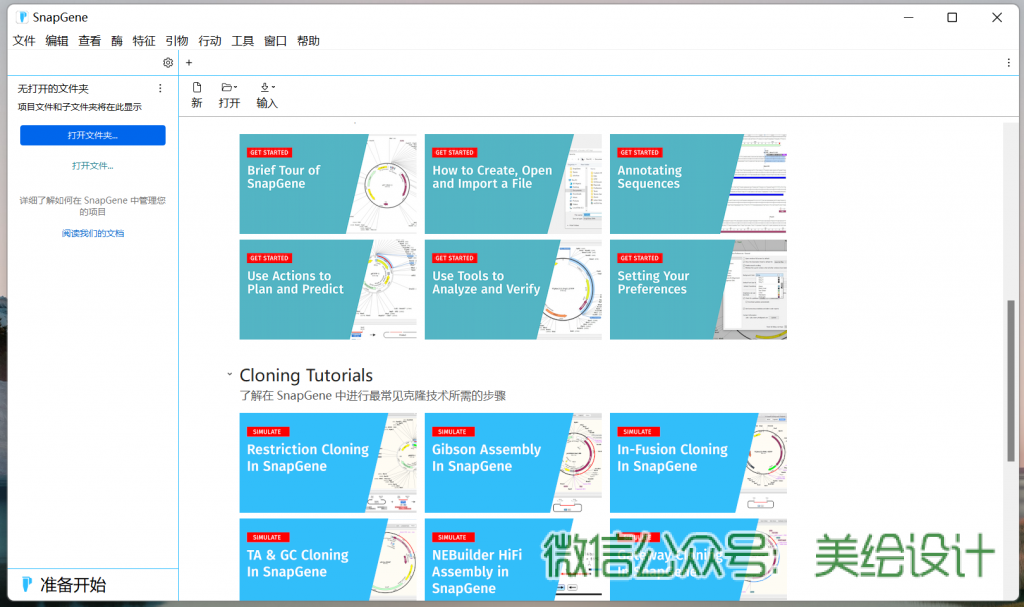This screenshot has width=1024, height=607.
Task: Click the 打开文件夹 button
Action: (93, 135)
